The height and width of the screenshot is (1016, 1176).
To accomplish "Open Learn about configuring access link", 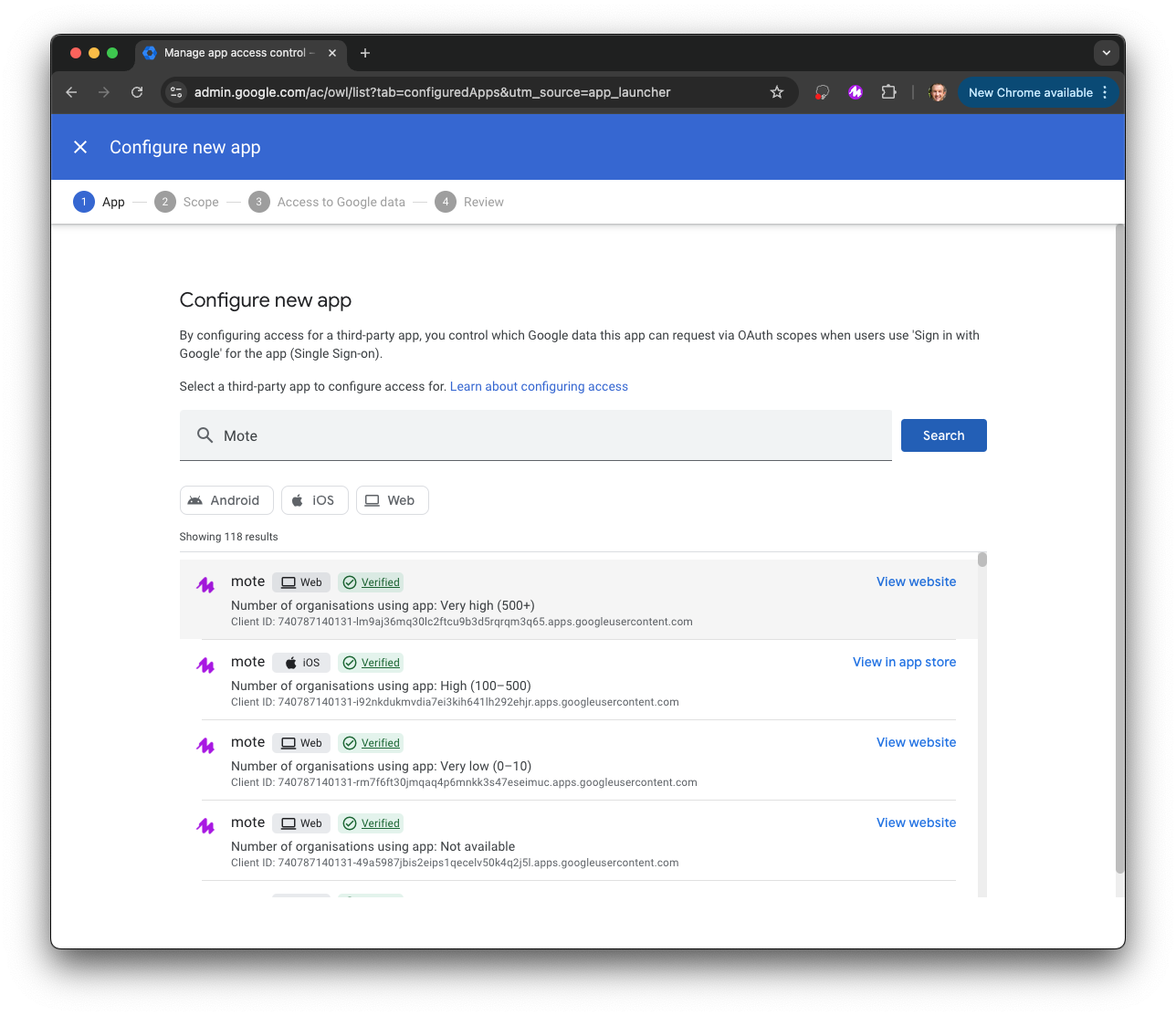I will (539, 386).
